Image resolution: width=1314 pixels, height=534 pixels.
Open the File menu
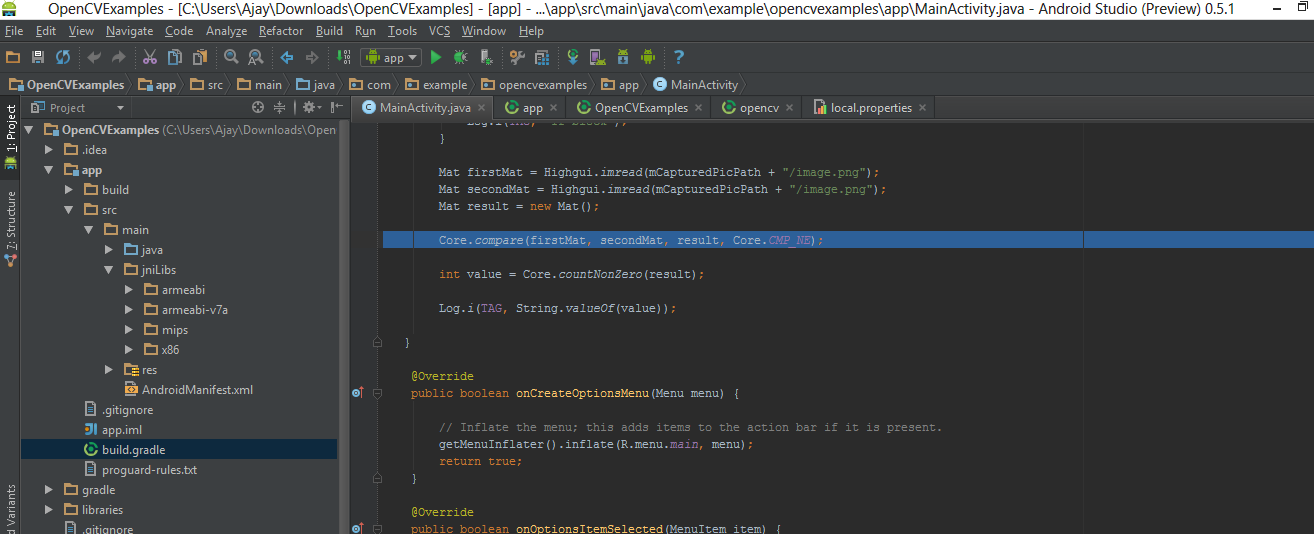click(14, 31)
